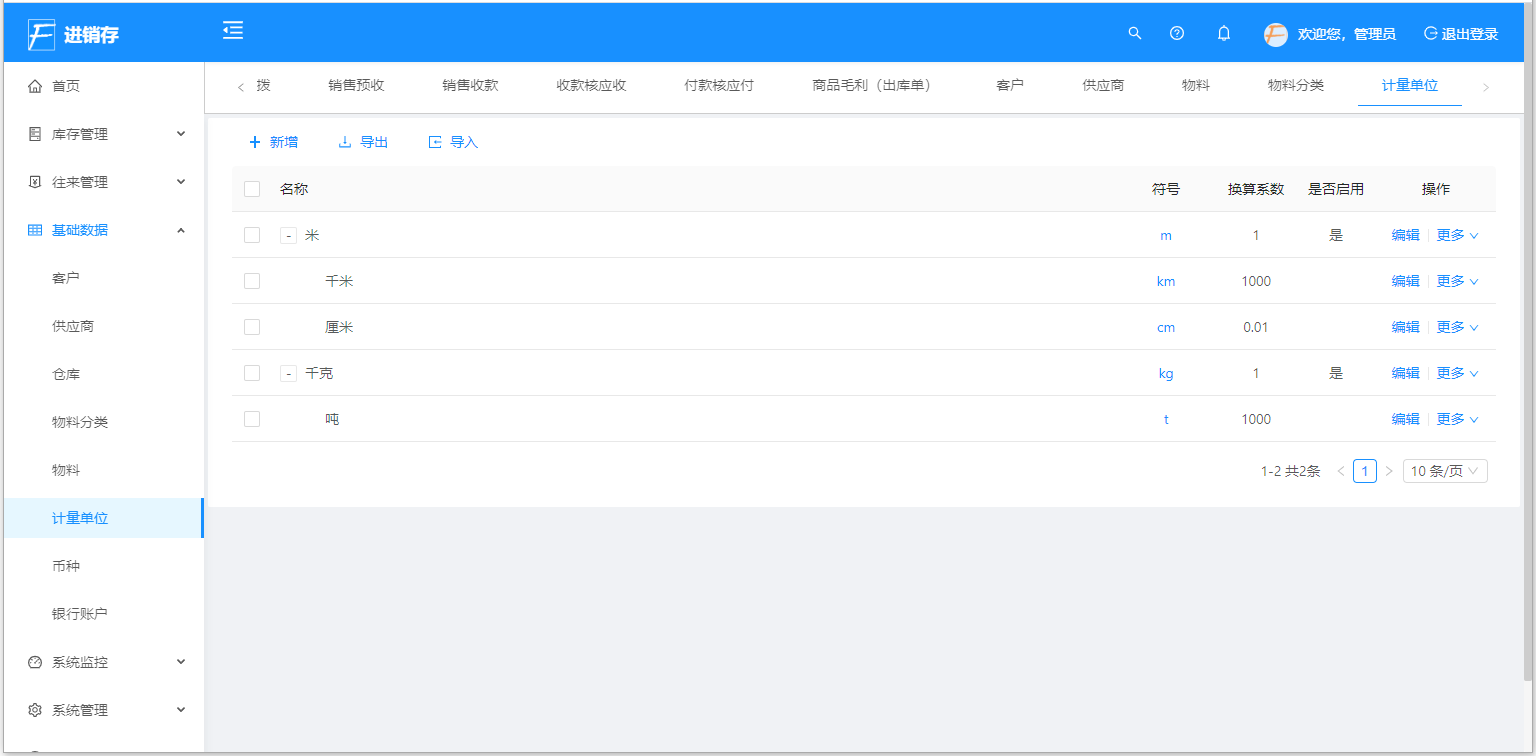1536x756 pixels.
Task: Click the 进销存 logo icon
Action: [41, 34]
